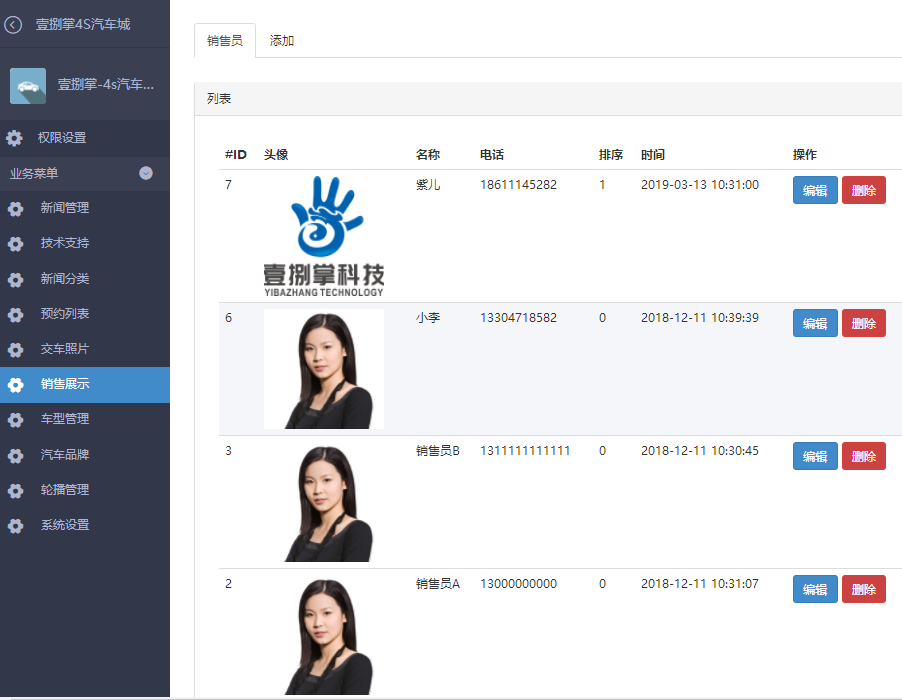The height and width of the screenshot is (700, 902).
Task: Click gear icon next to 车型管理
Action: click(x=16, y=419)
